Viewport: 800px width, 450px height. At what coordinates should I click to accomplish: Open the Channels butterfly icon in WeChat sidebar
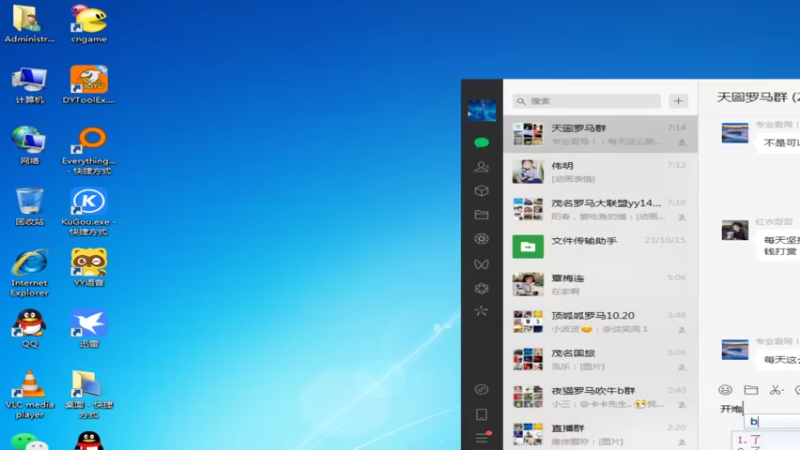point(482,264)
